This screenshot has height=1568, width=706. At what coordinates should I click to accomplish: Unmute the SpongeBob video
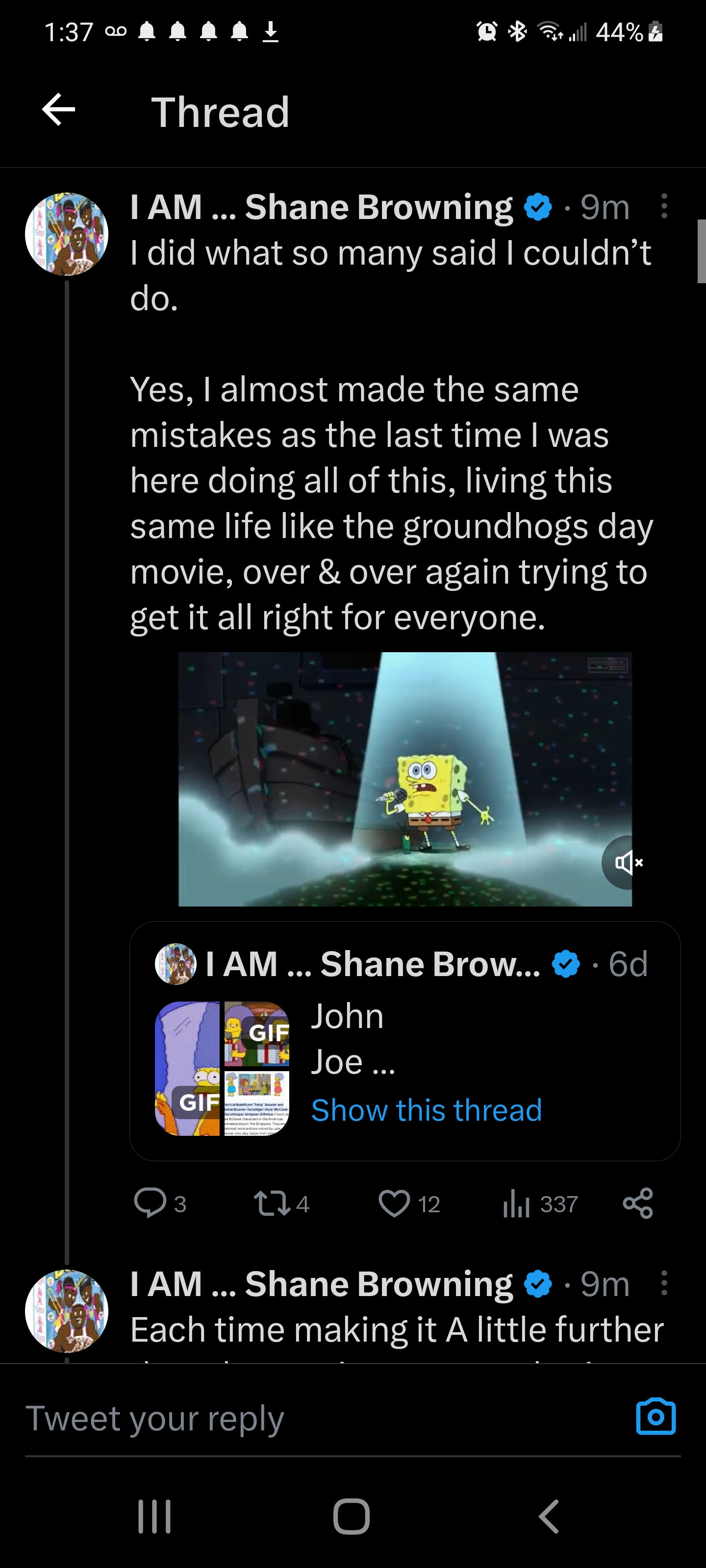pos(628,862)
